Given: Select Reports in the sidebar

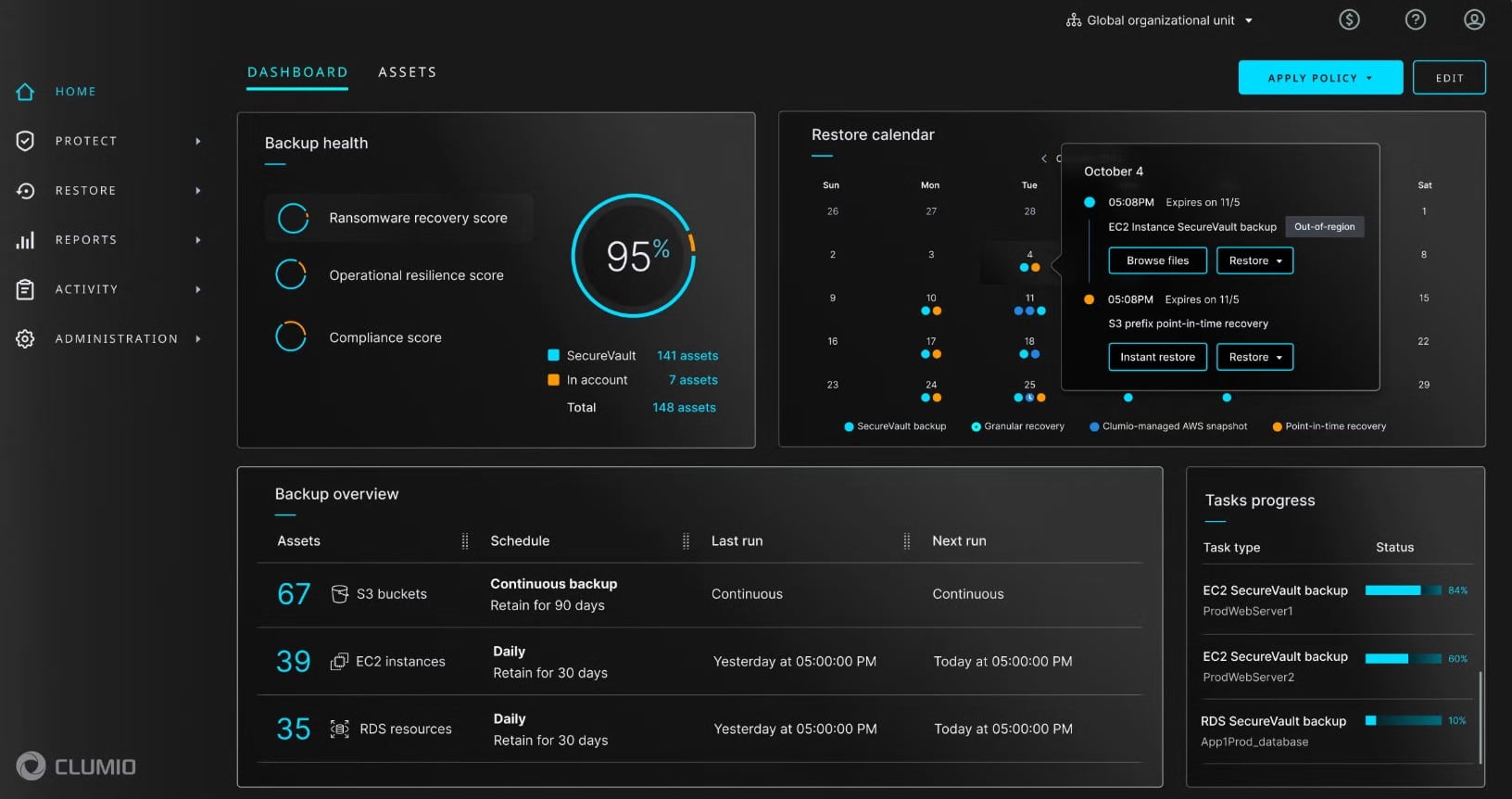Looking at the screenshot, I should tap(86, 240).
